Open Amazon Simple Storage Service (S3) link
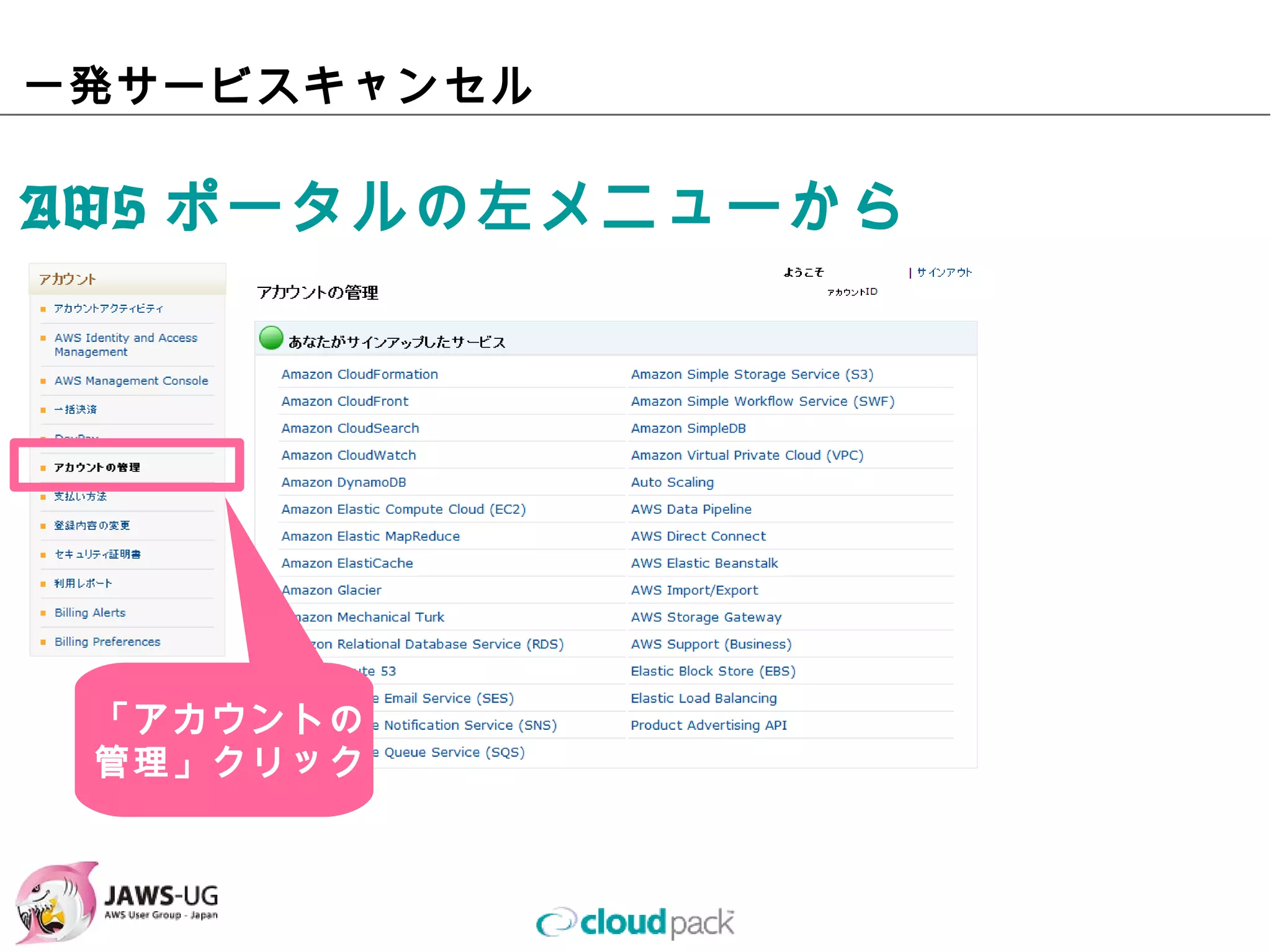 (752, 374)
